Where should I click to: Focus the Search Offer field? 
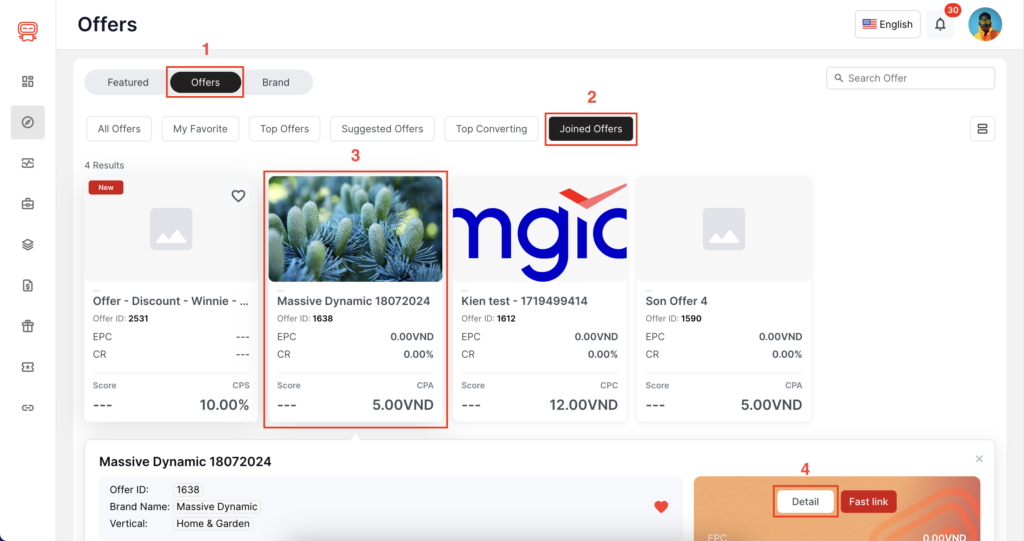tap(910, 78)
